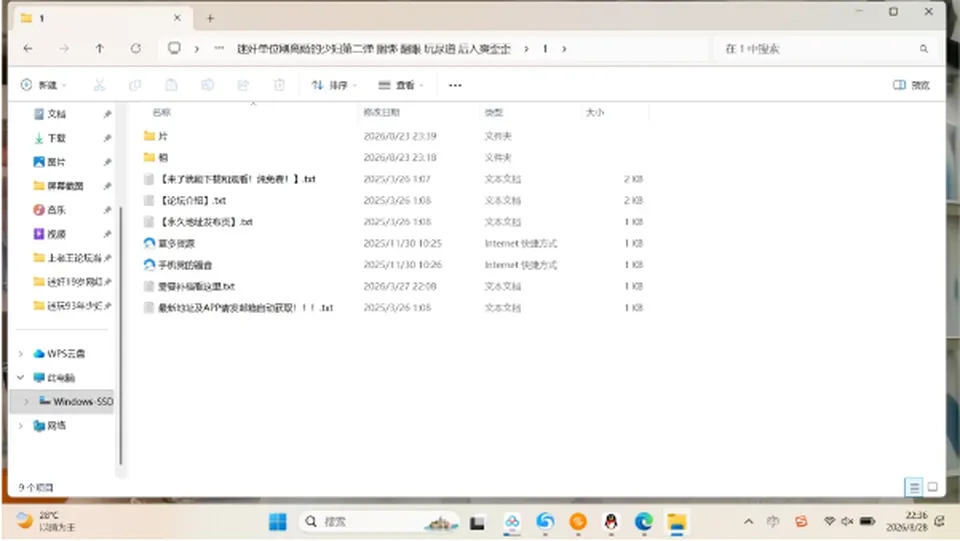Open the 图片 Pictures quick access item
The image size is (960, 541).
(x=57, y=162)
